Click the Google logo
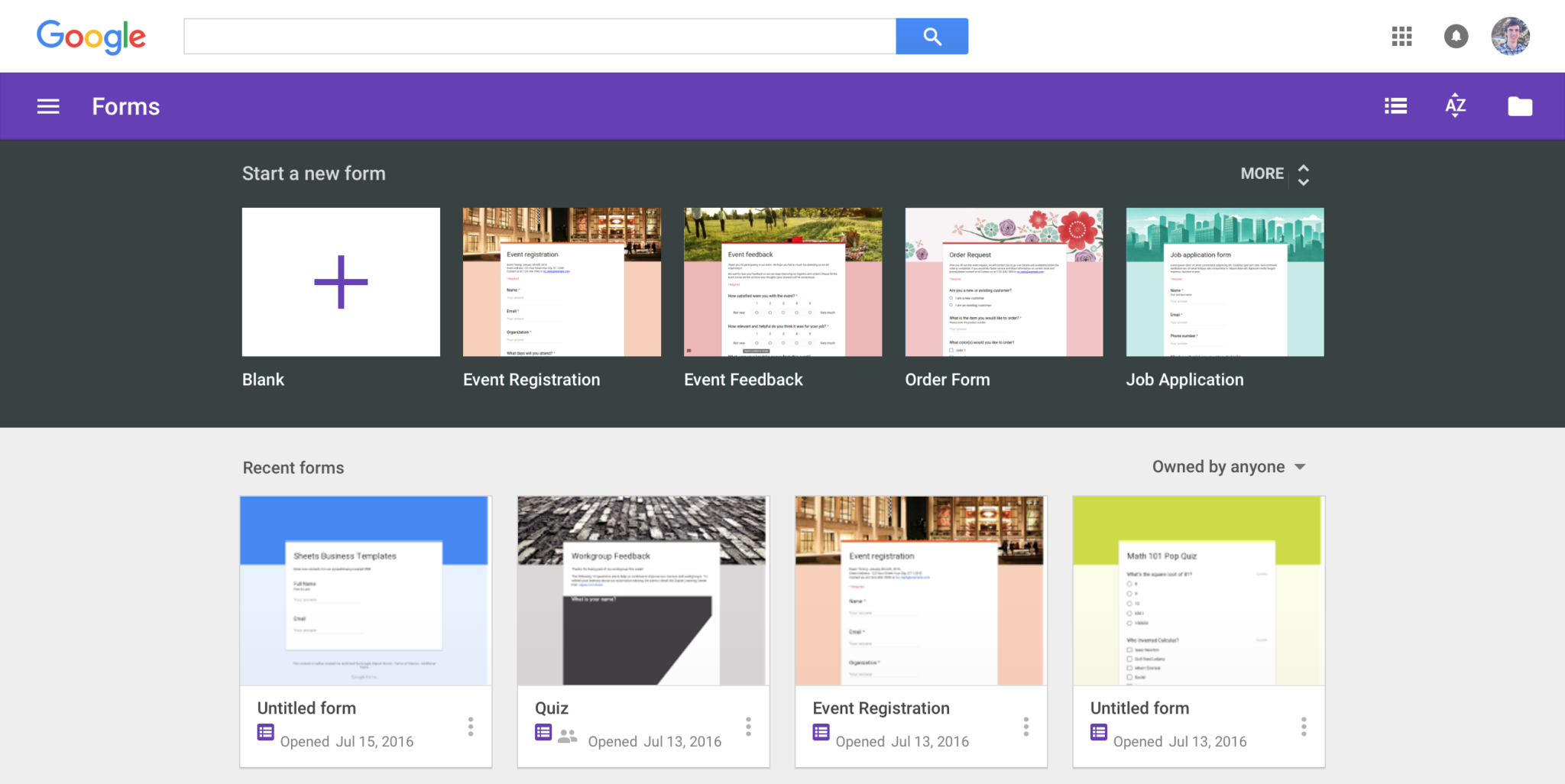1565x784 pixels. pyautogui.click(x=91, y=37)
